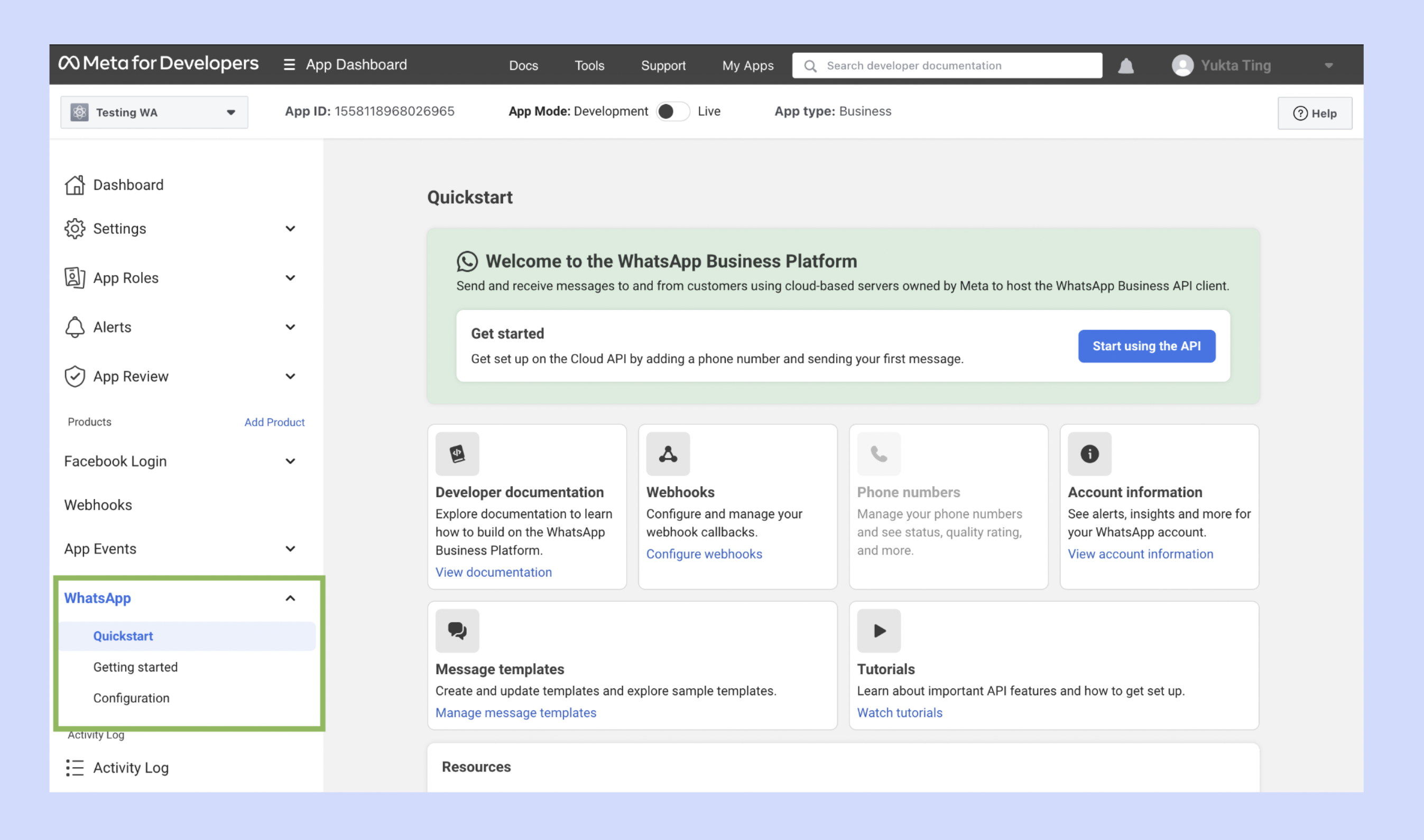Open the Configure webhooks link
This screenshot has height=840, width=1424.
(704, 554)
